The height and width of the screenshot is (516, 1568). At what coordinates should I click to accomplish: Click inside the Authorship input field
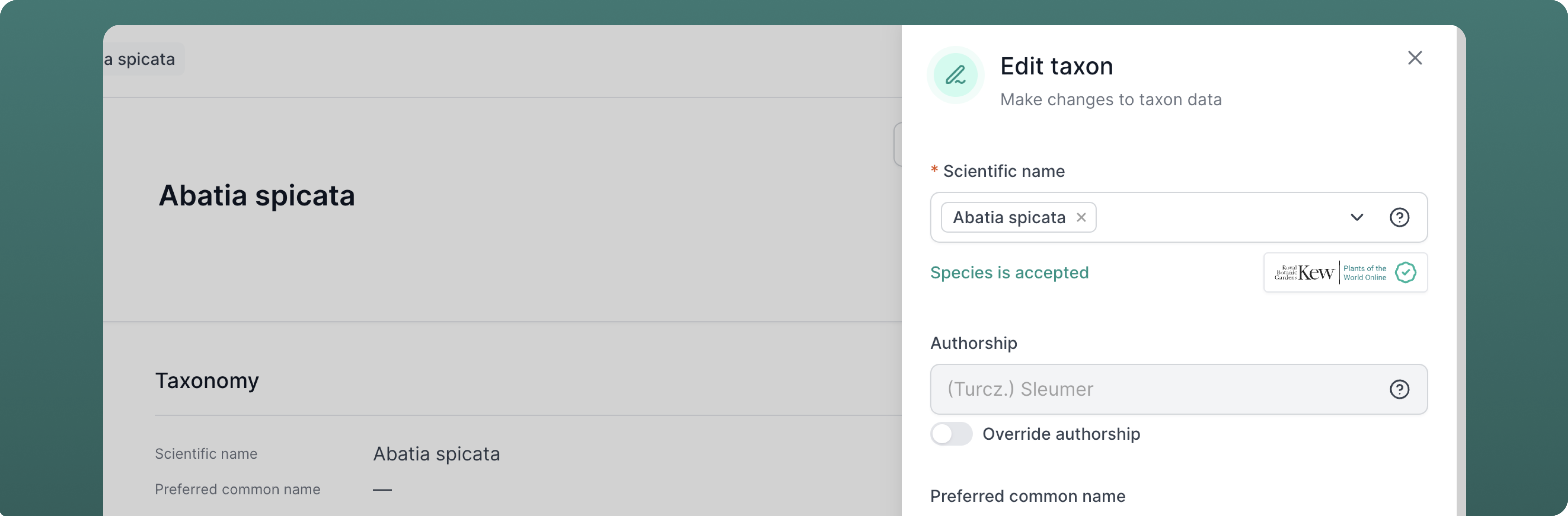1156,389
